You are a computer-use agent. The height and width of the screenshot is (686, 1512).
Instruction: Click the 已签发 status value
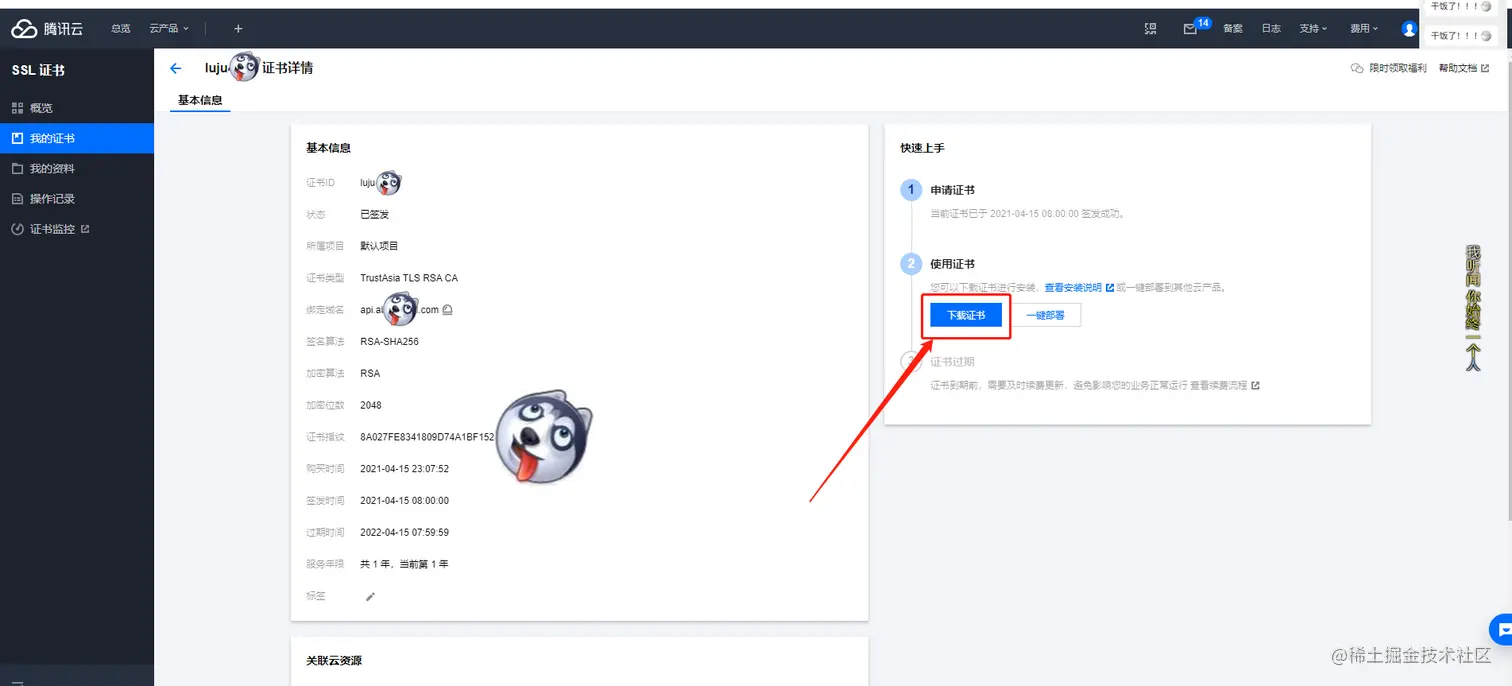pos(374,214)
